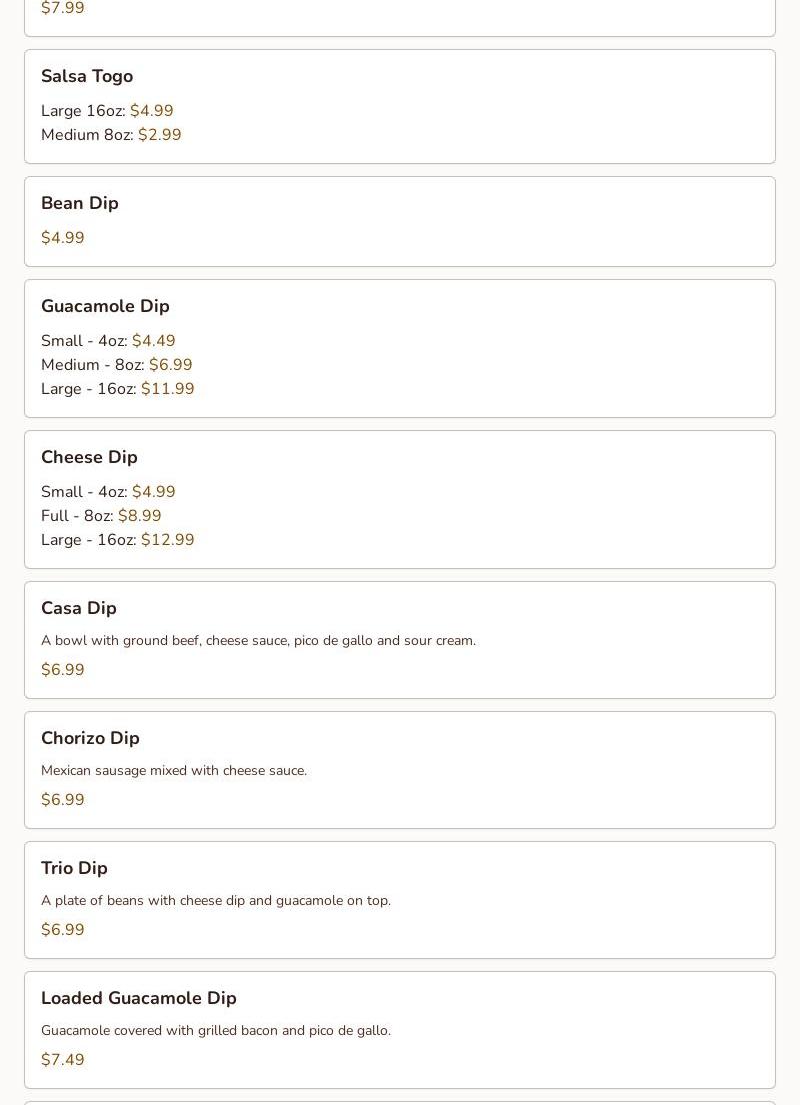Screen dimensions: 800x1105
Task: Choose Cheese Dip Large 16oz at $12.99
Action: 118,540
